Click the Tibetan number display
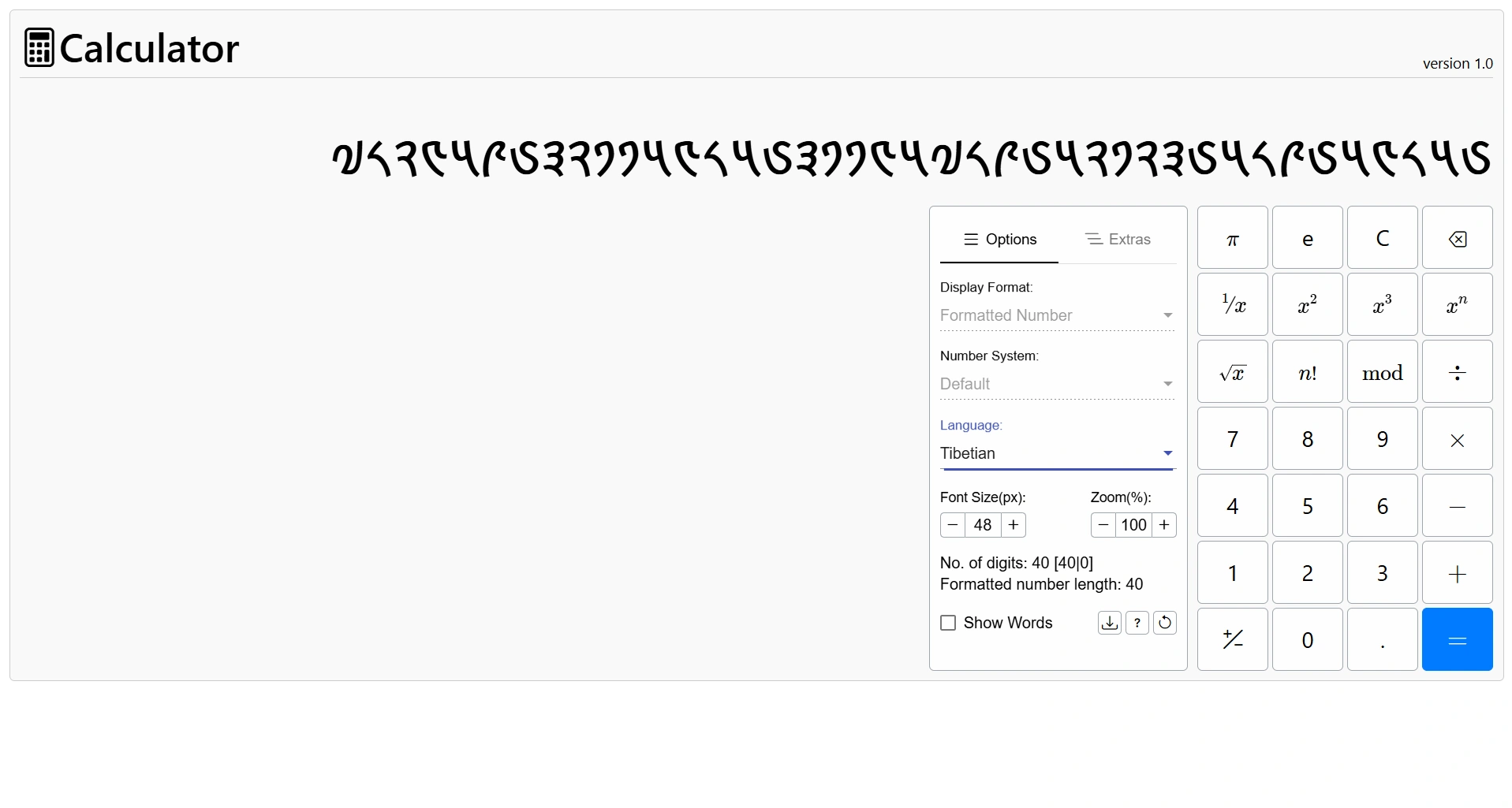Viewport: 1512px width, 808px height. pos(911,158)
